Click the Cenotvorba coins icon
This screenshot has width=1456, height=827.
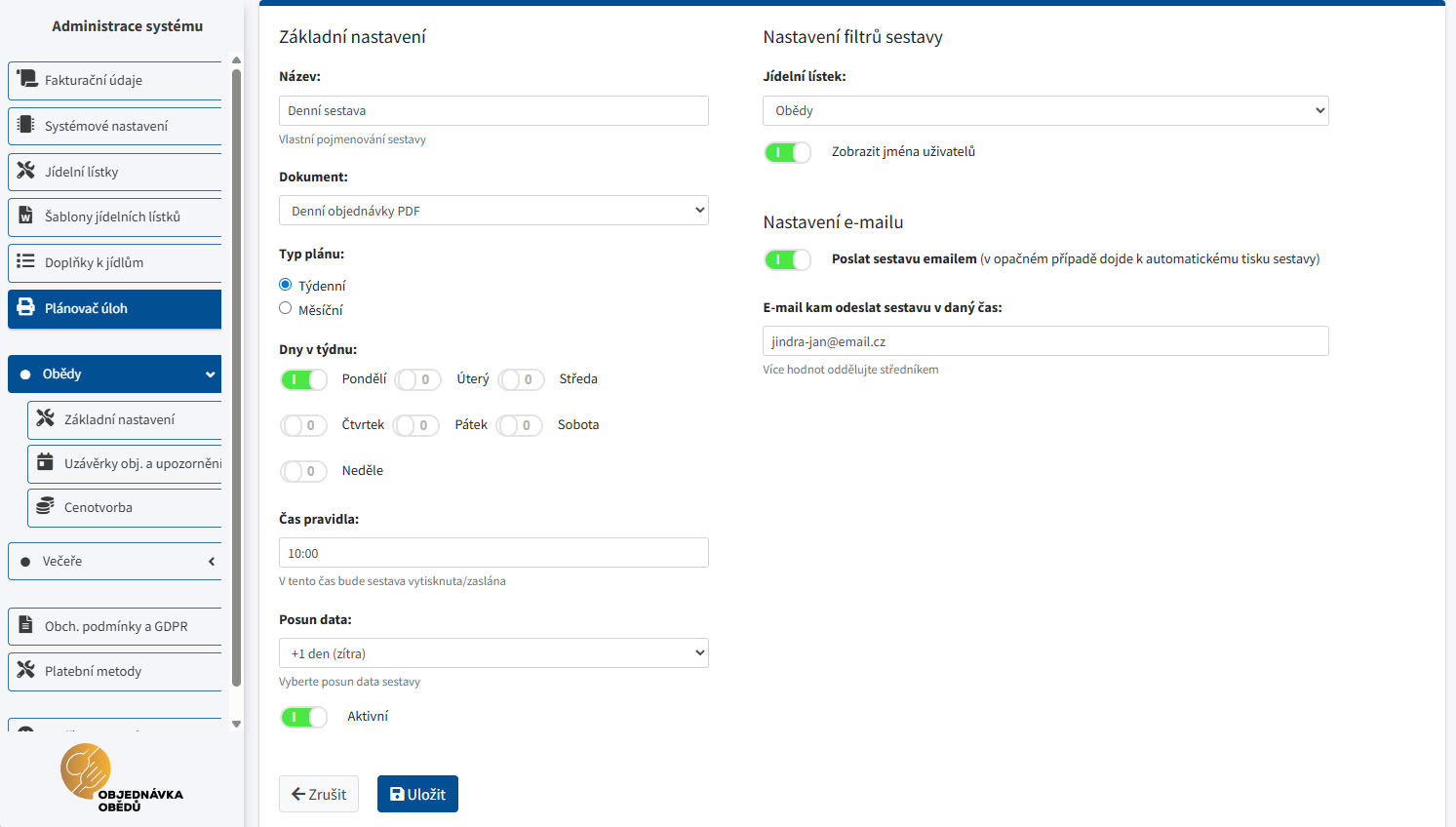point(45,506)
